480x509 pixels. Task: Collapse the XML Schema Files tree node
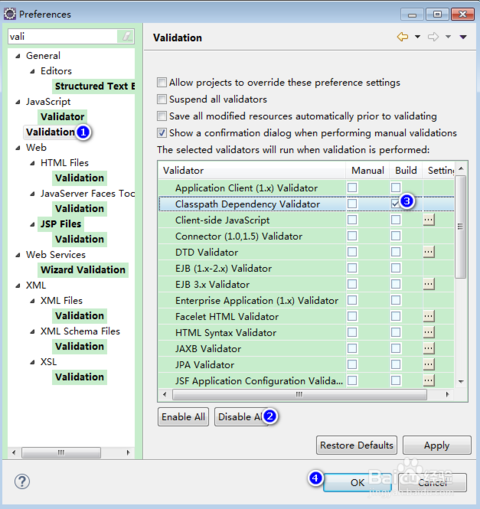[x=32, y=332]
